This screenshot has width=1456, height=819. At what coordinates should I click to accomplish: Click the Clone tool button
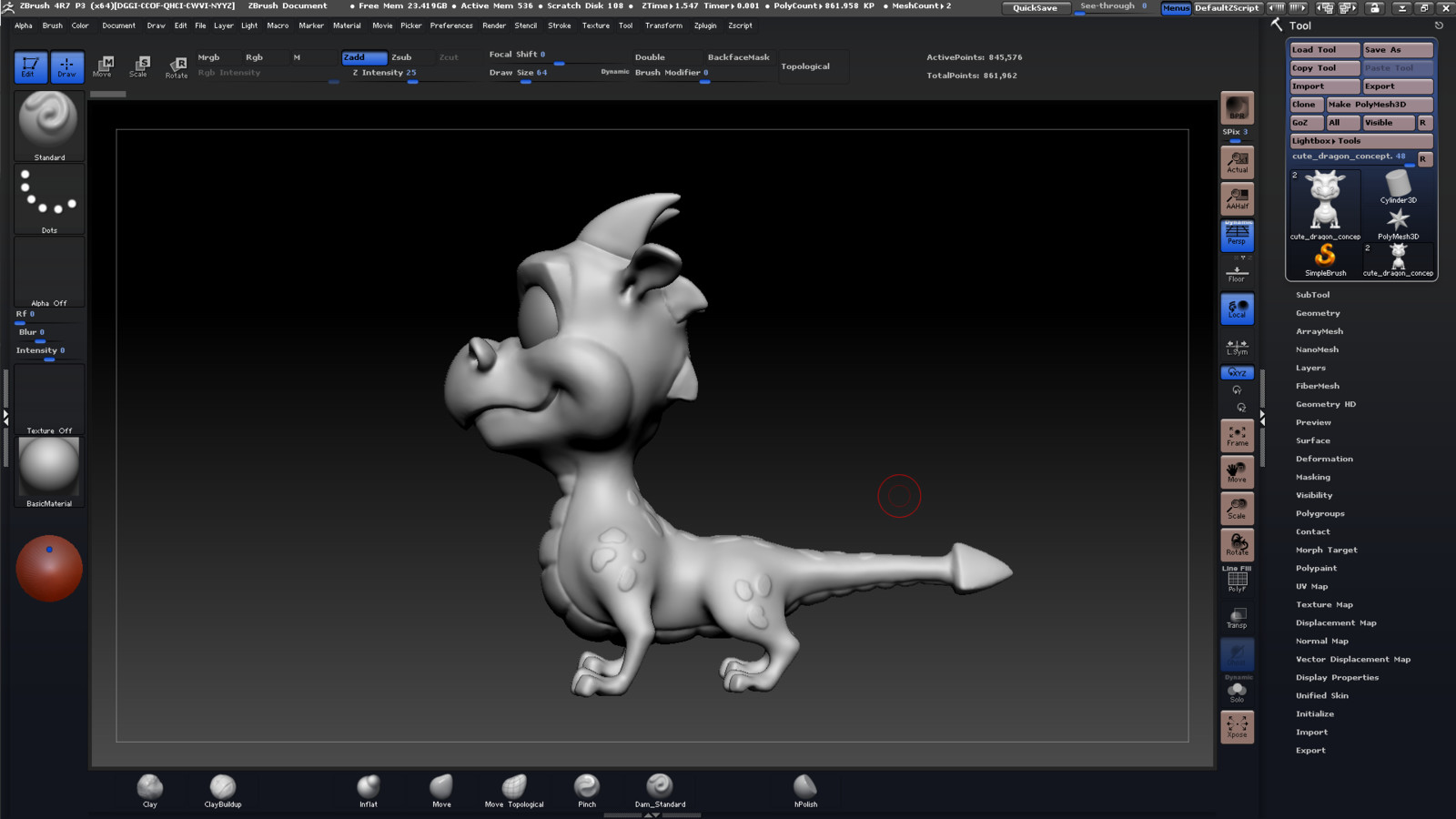(1306, 105)
